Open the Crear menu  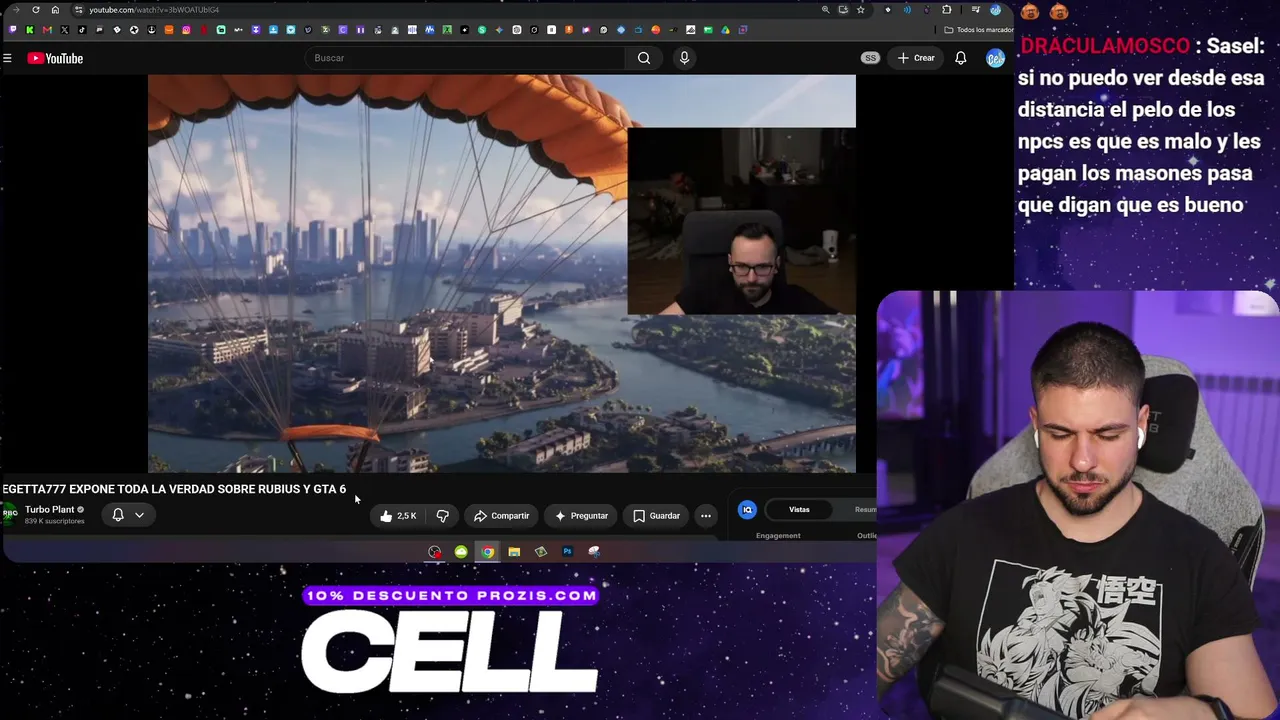916,58
